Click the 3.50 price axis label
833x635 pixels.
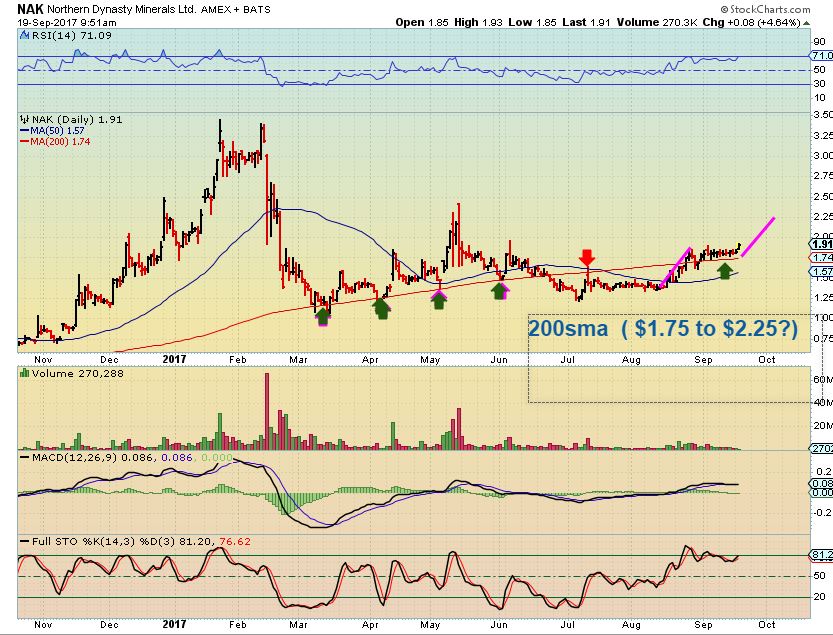point(823,114)
